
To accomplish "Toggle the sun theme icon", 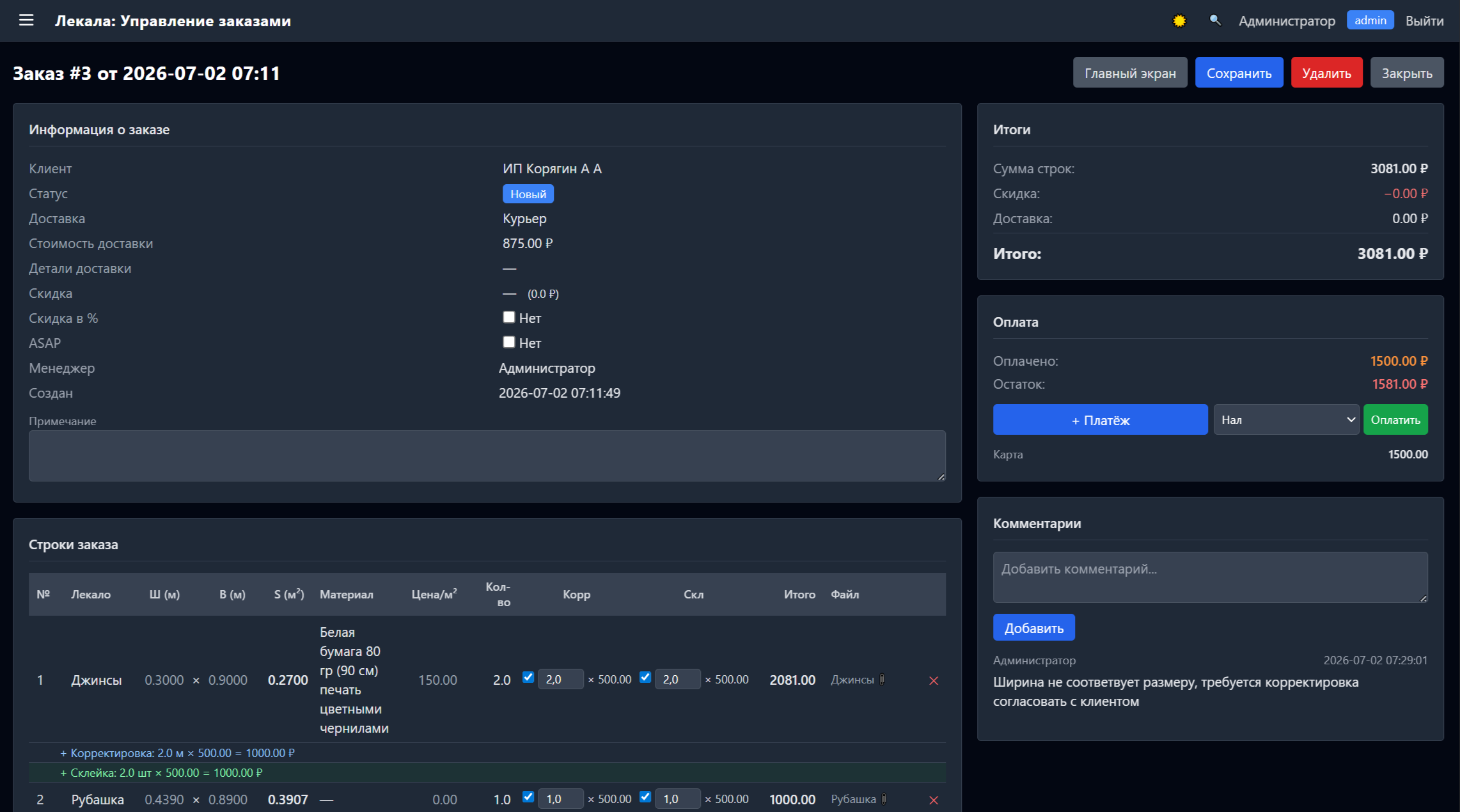I will pos(1179,21).
